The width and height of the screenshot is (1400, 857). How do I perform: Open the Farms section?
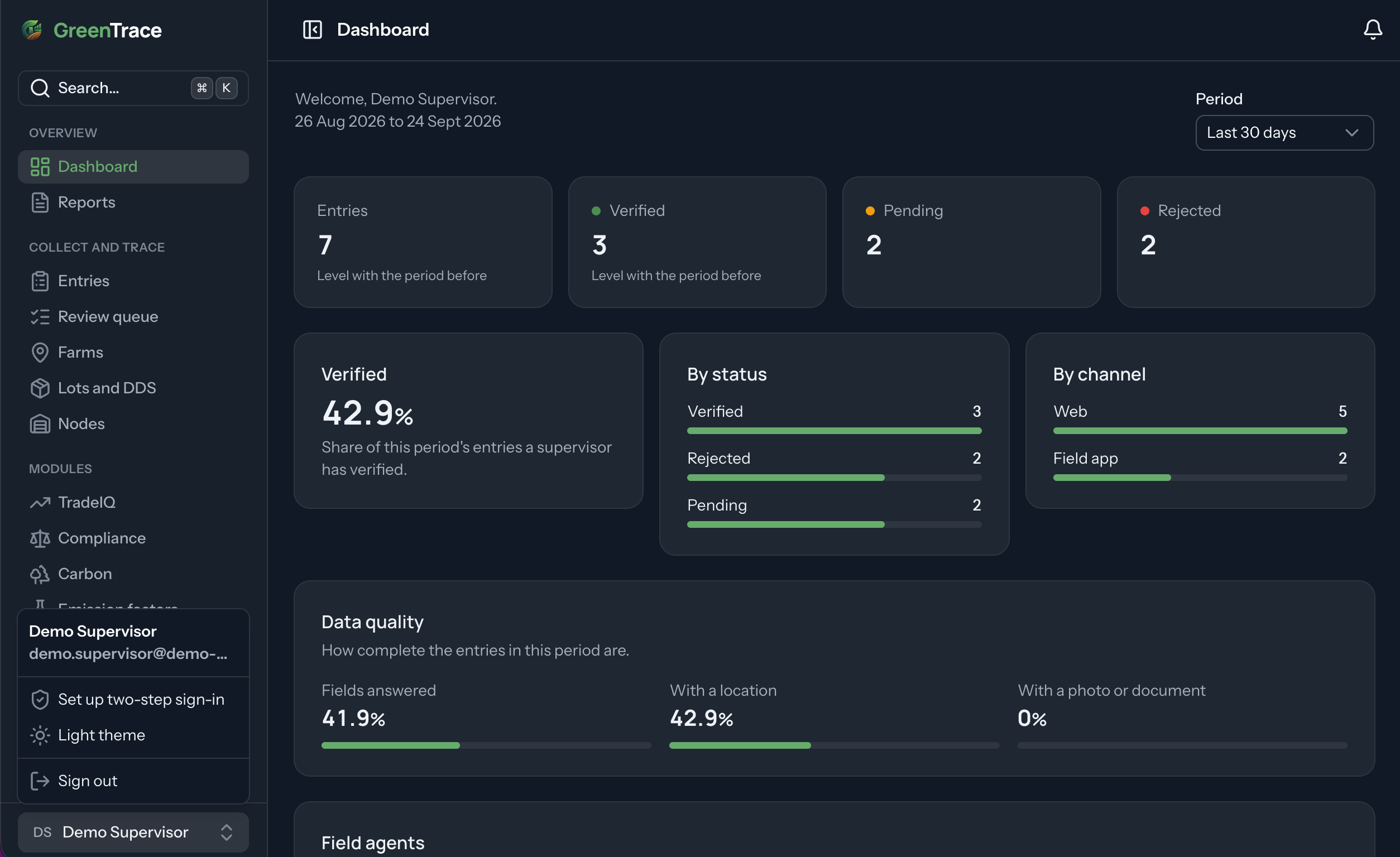133,353
